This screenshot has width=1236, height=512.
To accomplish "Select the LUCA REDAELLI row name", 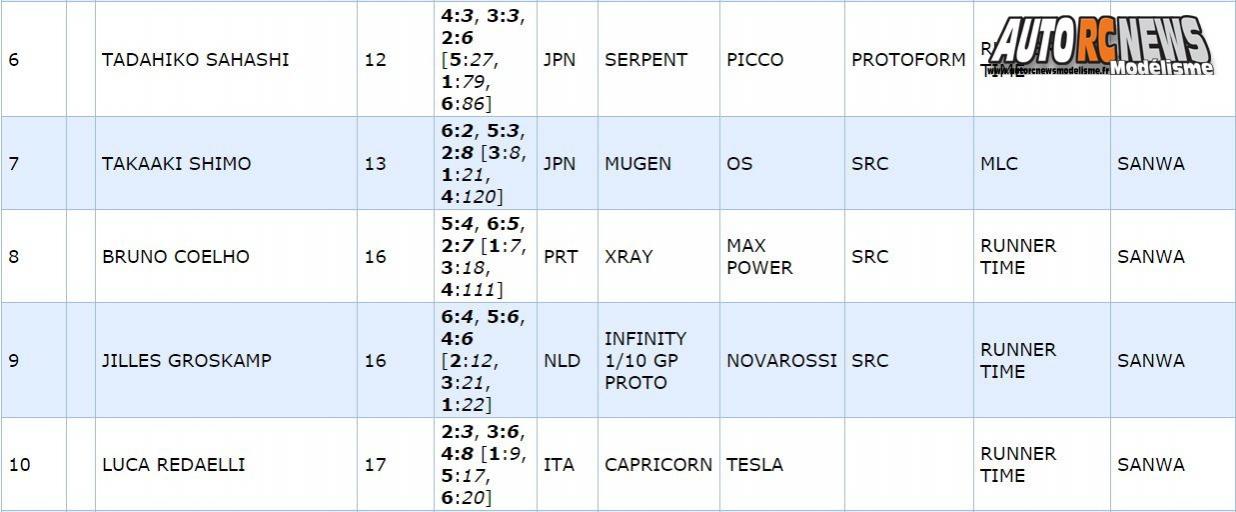I will pos(173,464).
